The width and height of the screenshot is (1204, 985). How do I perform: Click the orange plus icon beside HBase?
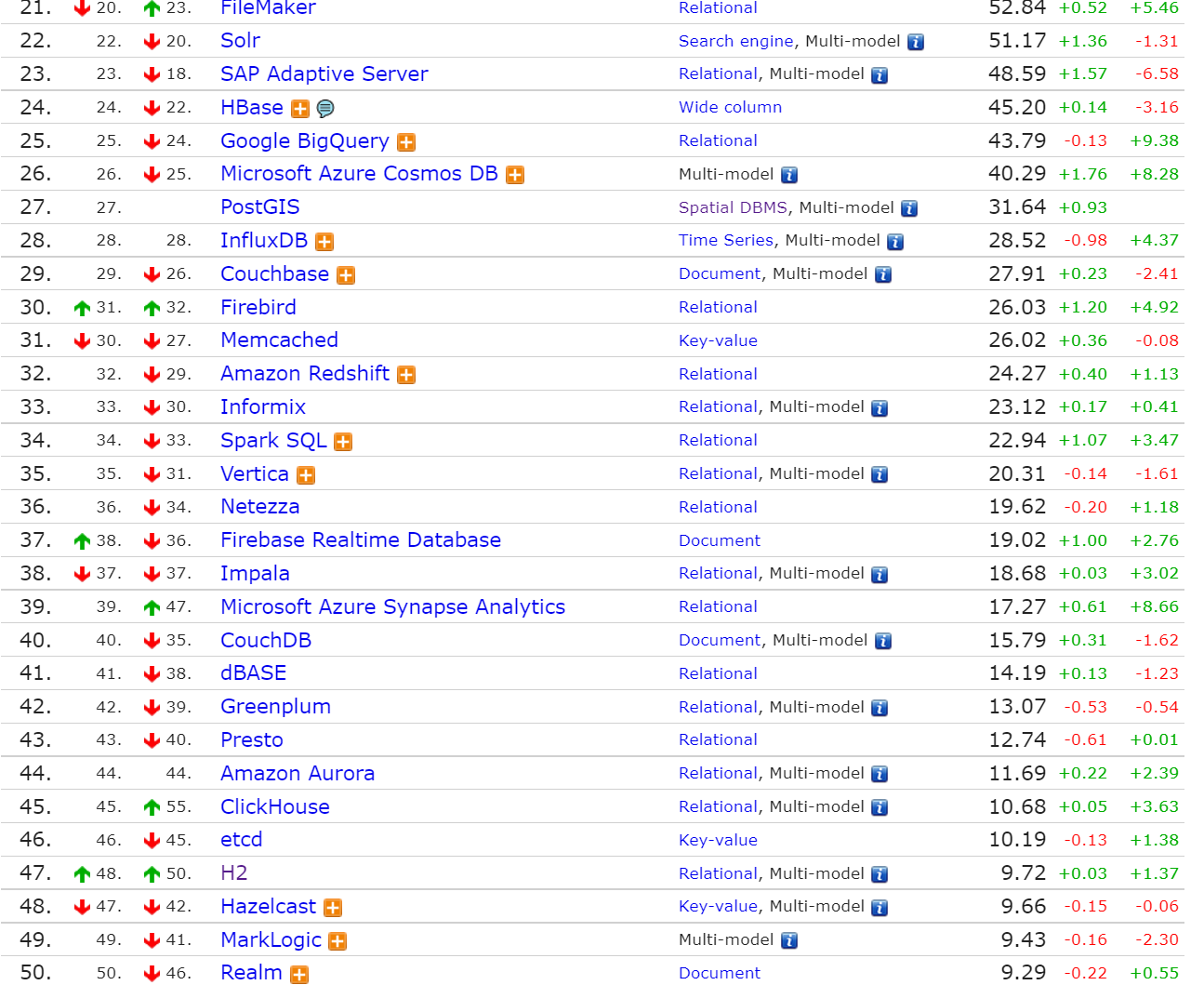click(300, 109)
